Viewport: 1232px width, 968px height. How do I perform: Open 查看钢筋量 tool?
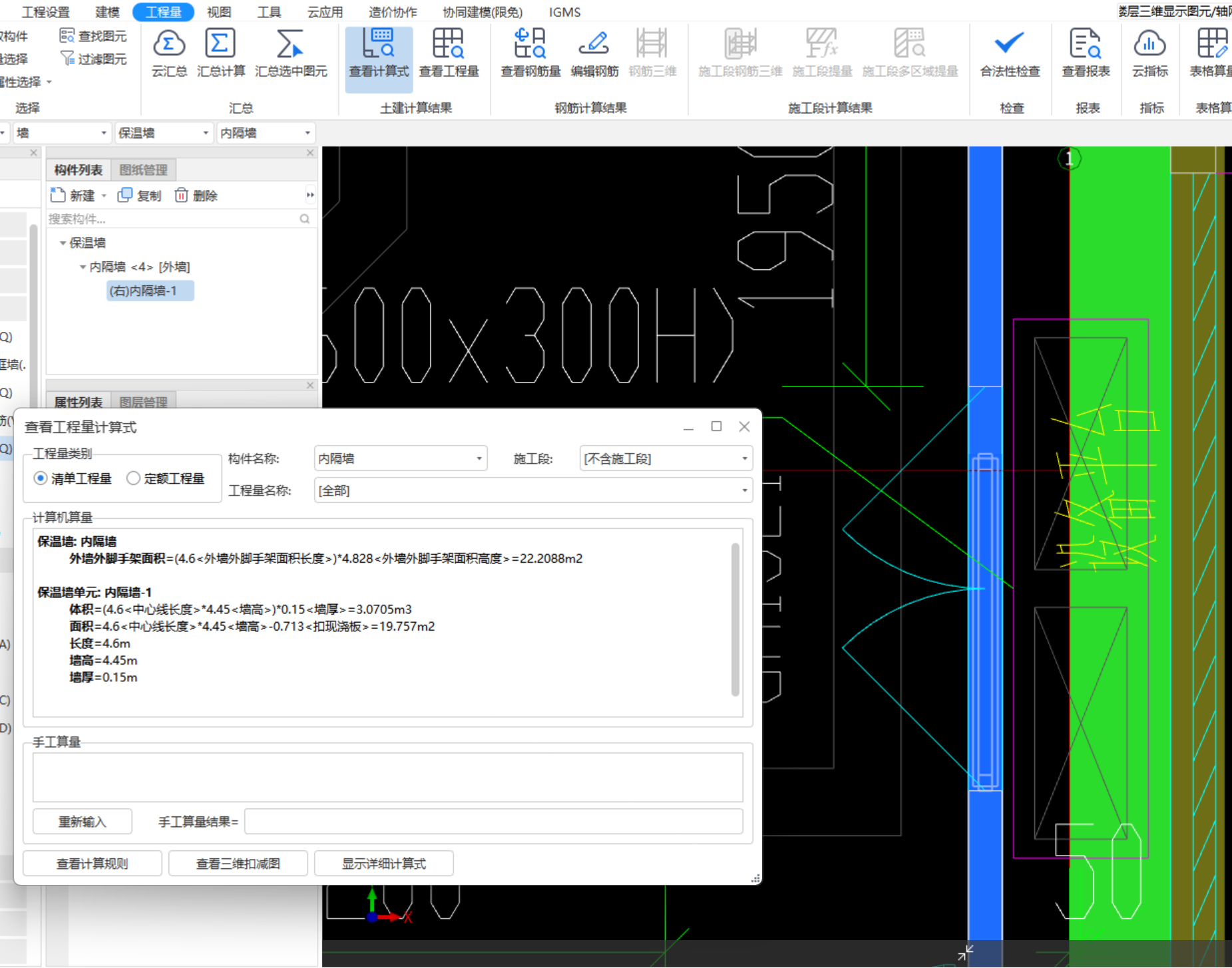[x=530, y=53]
